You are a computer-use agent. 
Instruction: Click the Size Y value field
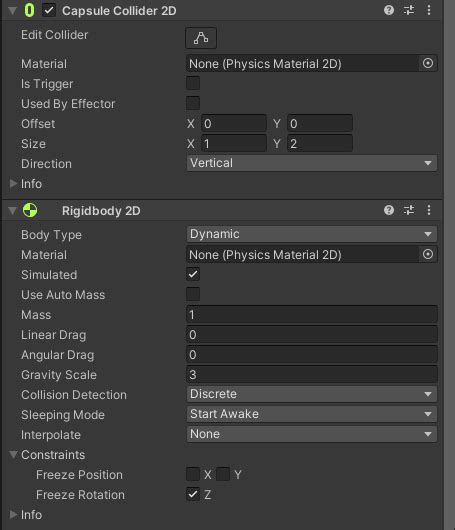(x=319, y=144)
